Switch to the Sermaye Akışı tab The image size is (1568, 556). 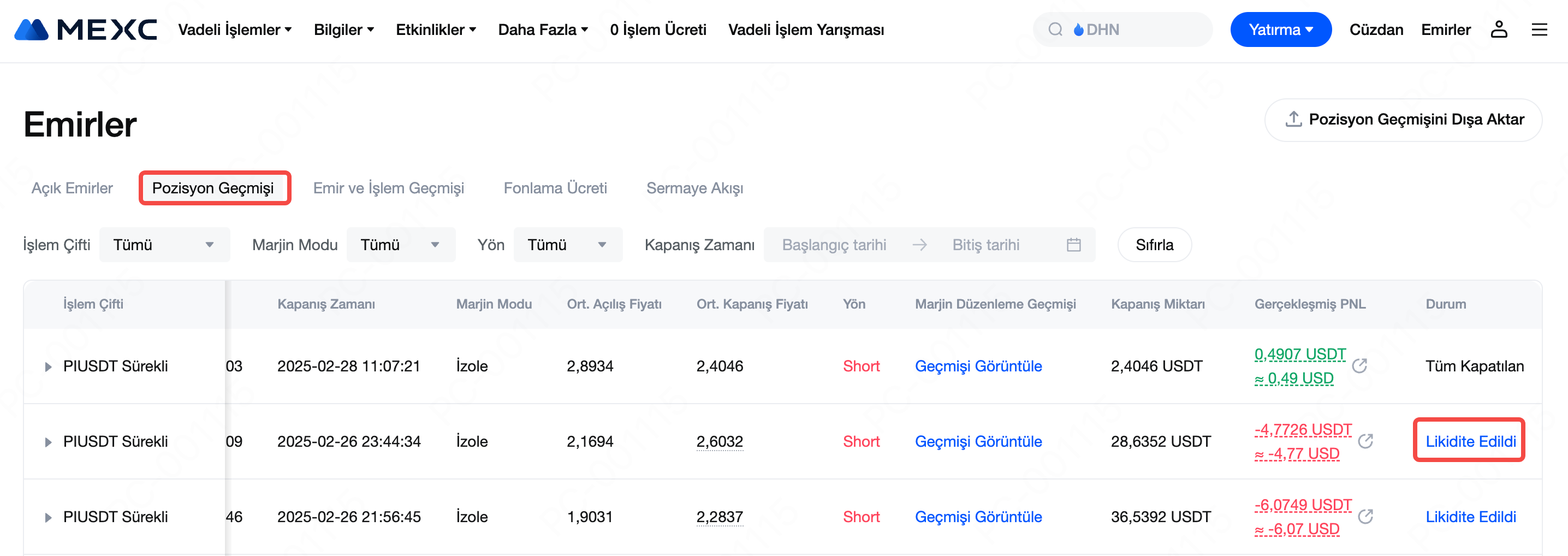point(694,188)
